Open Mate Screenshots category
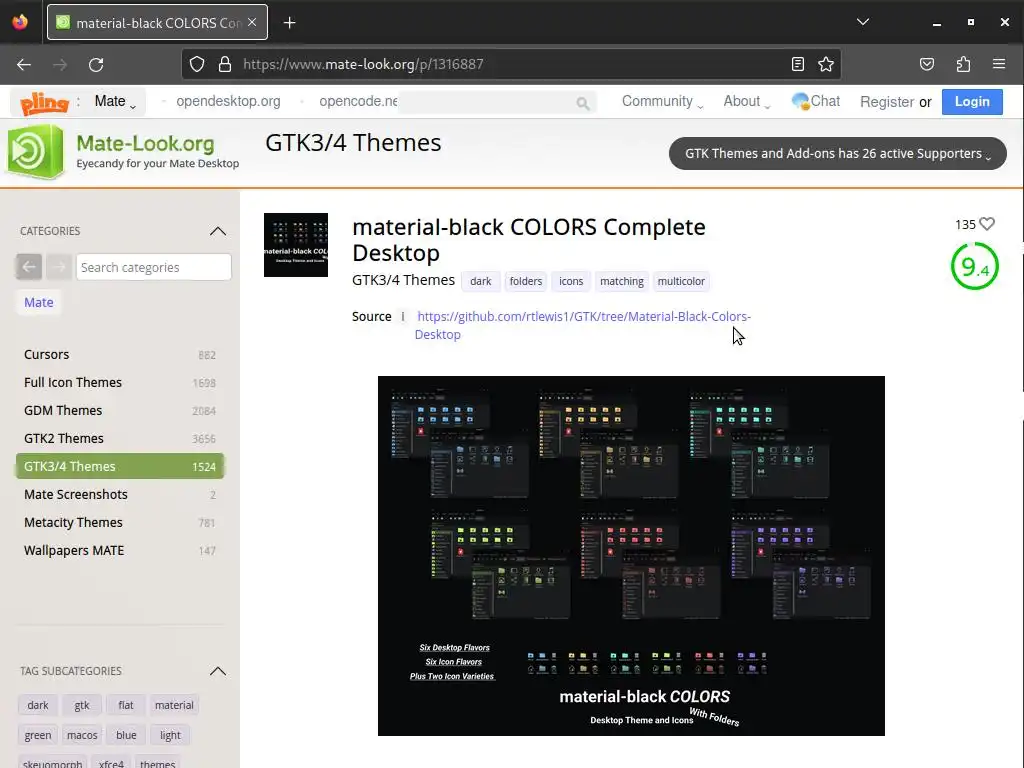This screenshot has width=1024, height=768. click(120, 494)
